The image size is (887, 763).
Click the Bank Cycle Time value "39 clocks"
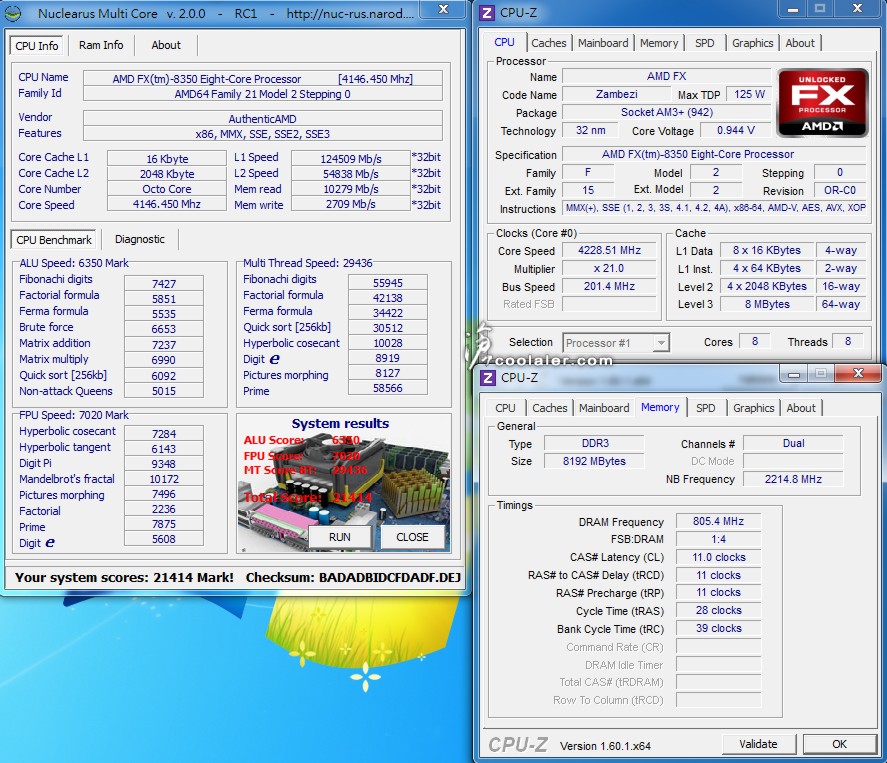[x=718, y=629]
